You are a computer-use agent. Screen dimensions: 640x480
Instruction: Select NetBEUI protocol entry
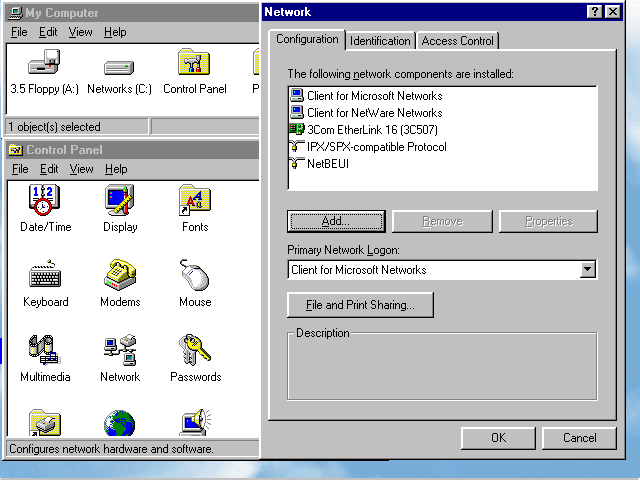pyautogui.click(x=319, y=164)
